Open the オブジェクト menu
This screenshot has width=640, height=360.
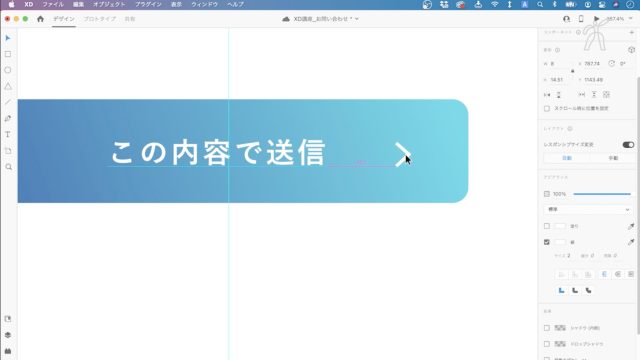point(109,4)
